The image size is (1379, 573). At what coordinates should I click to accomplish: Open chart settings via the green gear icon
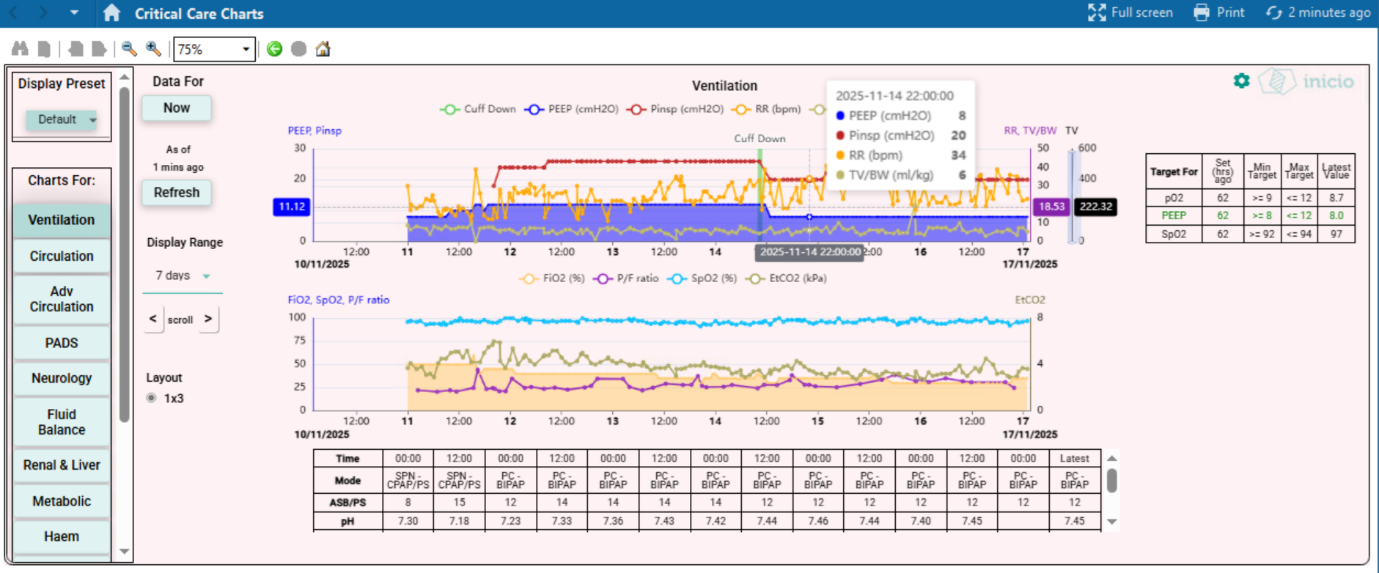[1241, 81]
